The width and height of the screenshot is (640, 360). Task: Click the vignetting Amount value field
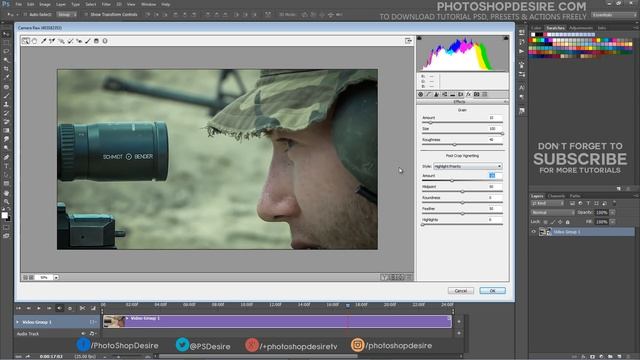click(x=495, y=176)
